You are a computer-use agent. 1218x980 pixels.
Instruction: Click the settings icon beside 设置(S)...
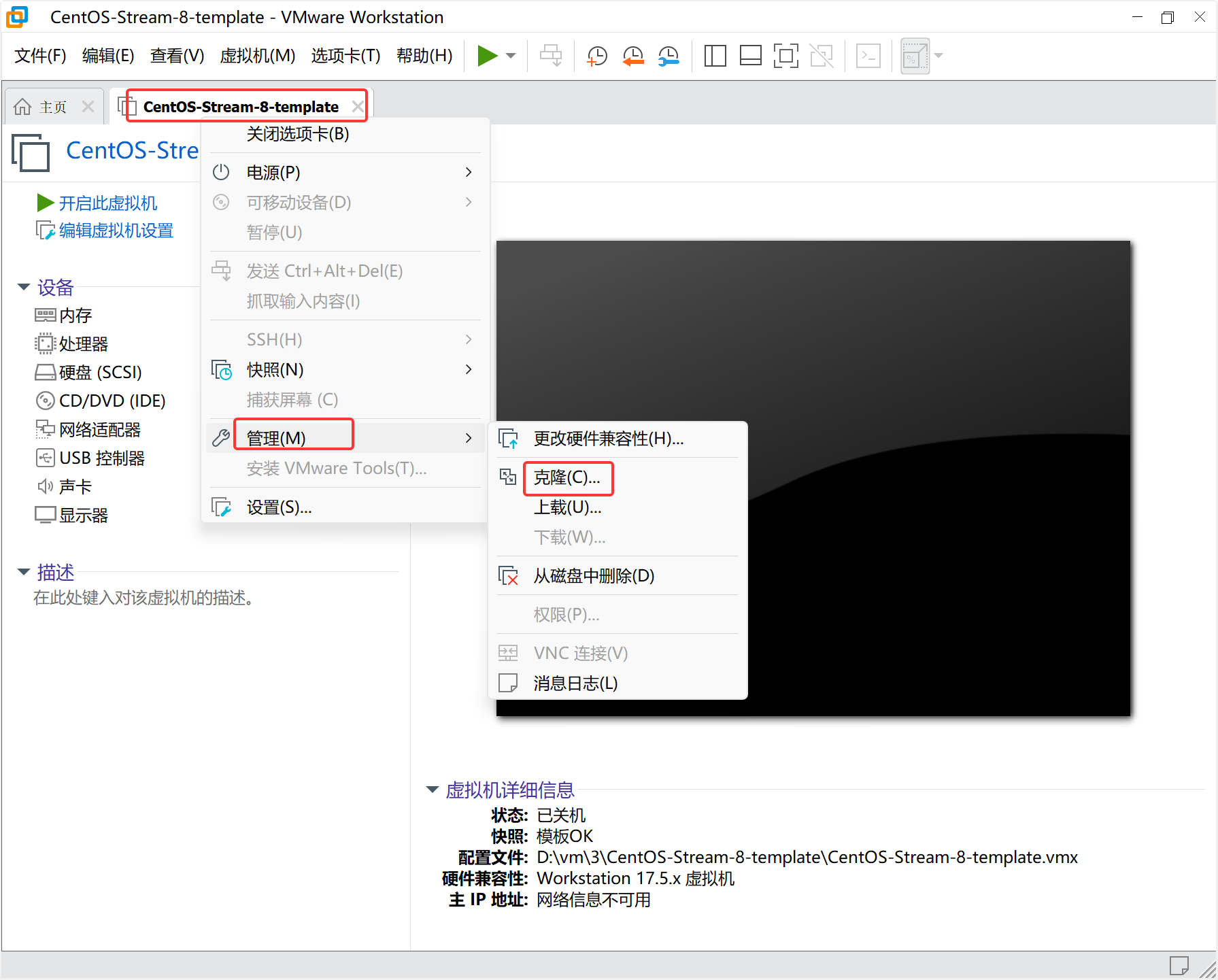point(222,507)
